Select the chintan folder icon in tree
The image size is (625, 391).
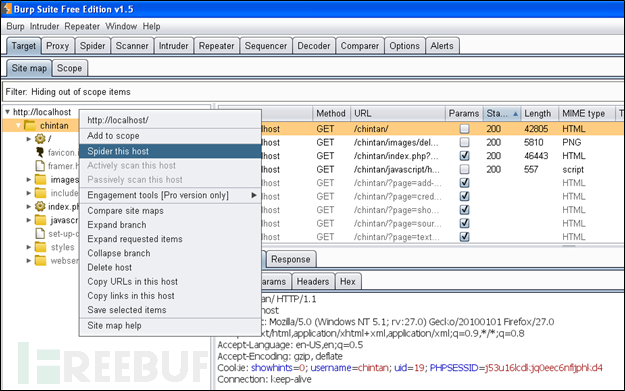click(x=30, y=126)
